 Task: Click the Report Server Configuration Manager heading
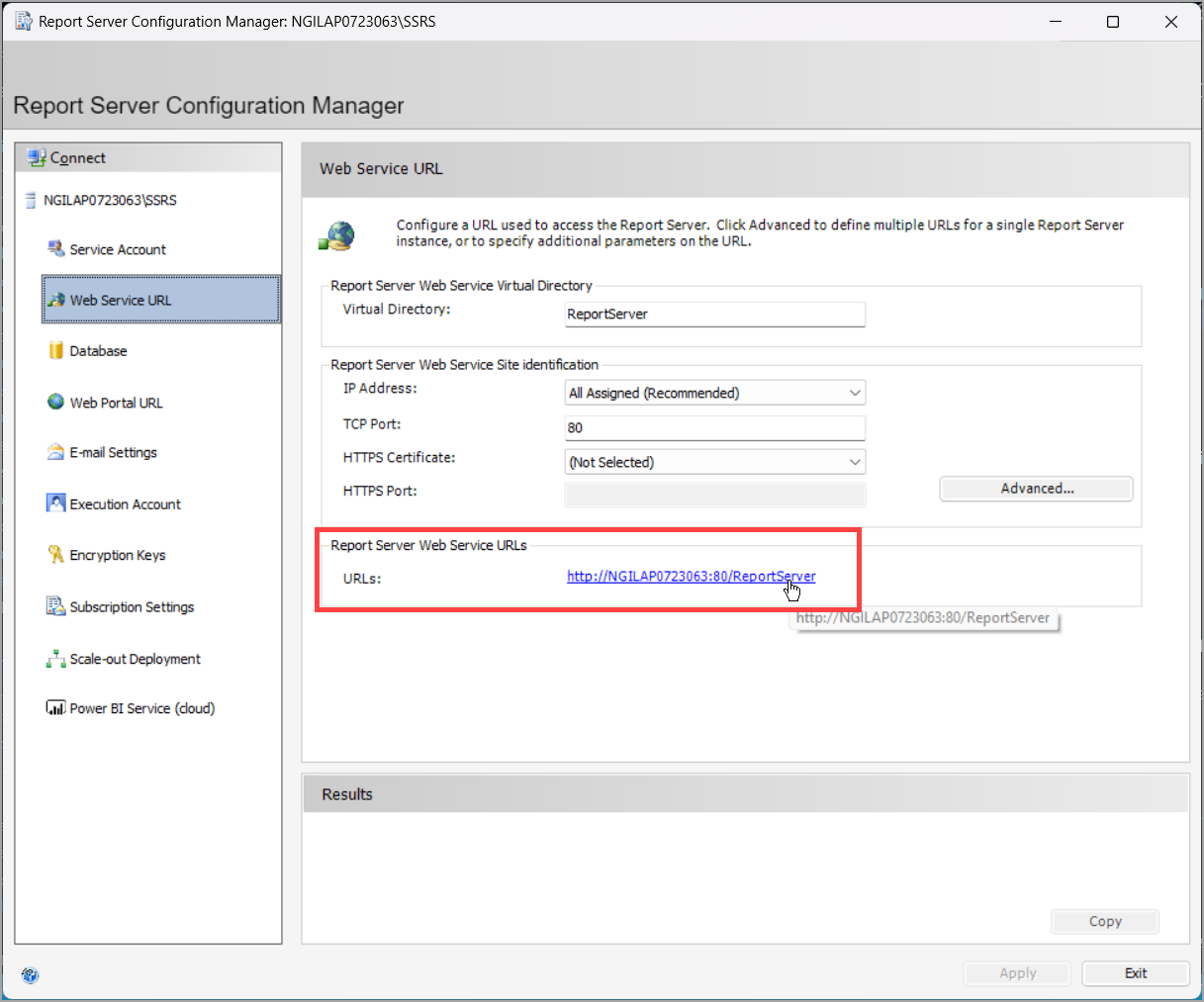pyautogui.click(x=209, y=106)
